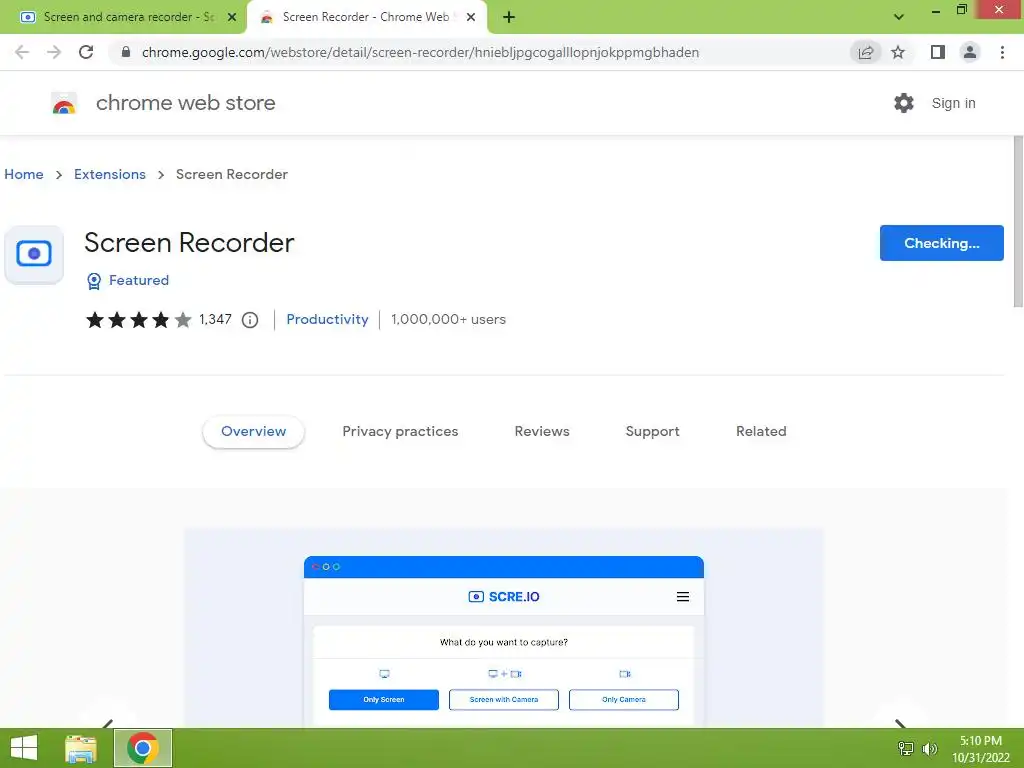Click the browser back arrow
1024x768 pixels.
(x=22, y=52)
